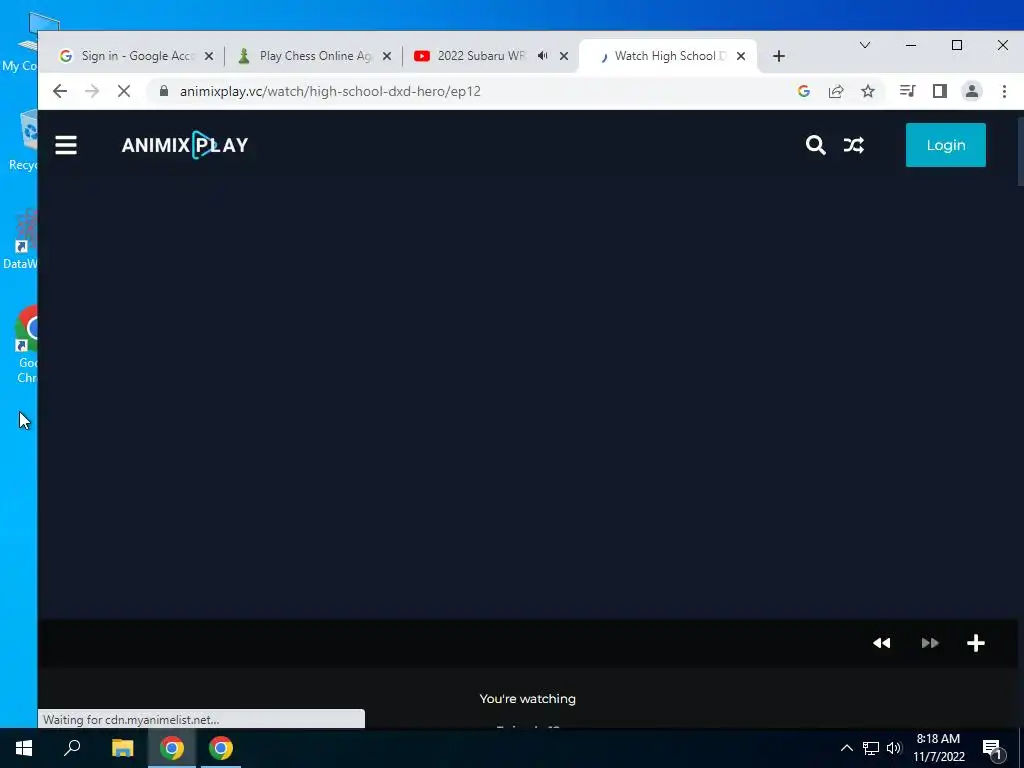Minimize the Chrome window
The image size is (1024, 768).
(x=911, y=45)
